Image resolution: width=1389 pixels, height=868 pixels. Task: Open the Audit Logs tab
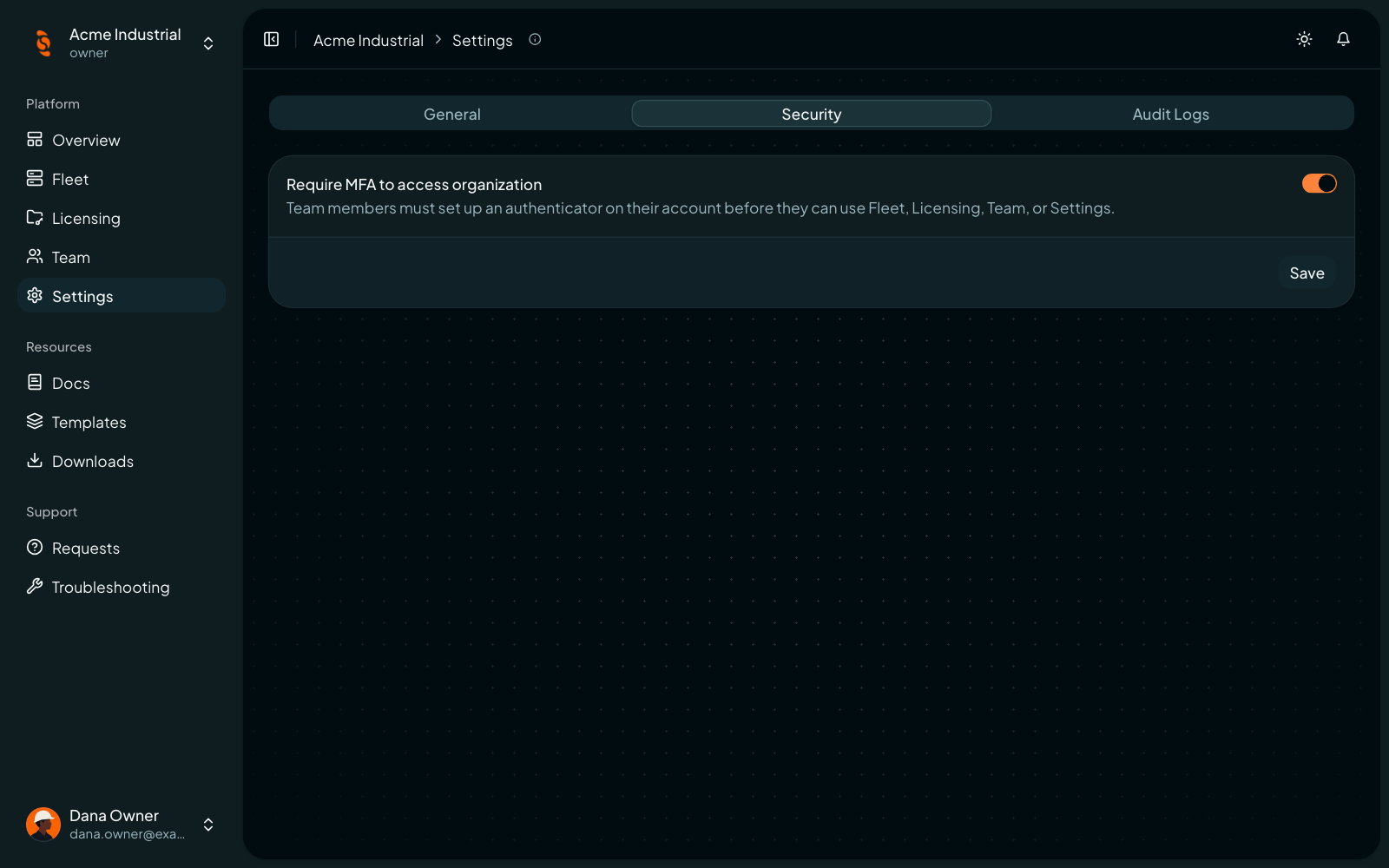click(x=1170, y=114)
